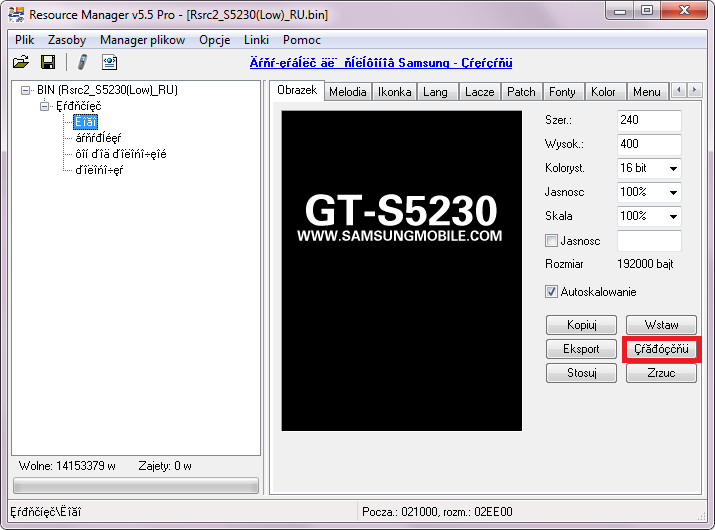Minimize the Resource Manager window
The width and height of the screenshot is (715, 530).
620,11
